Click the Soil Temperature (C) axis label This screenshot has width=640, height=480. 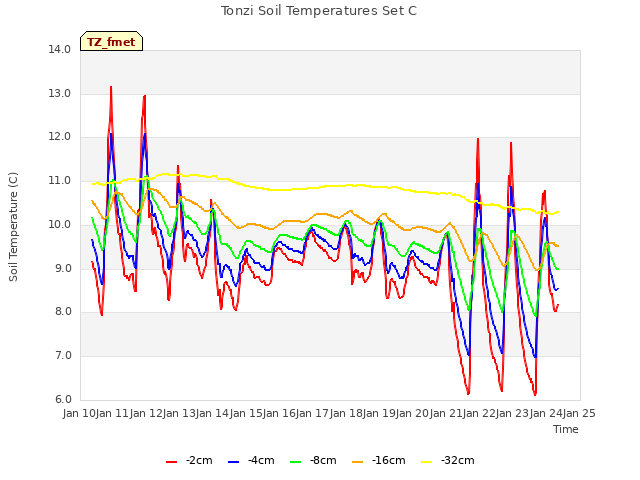pos(13,227)
